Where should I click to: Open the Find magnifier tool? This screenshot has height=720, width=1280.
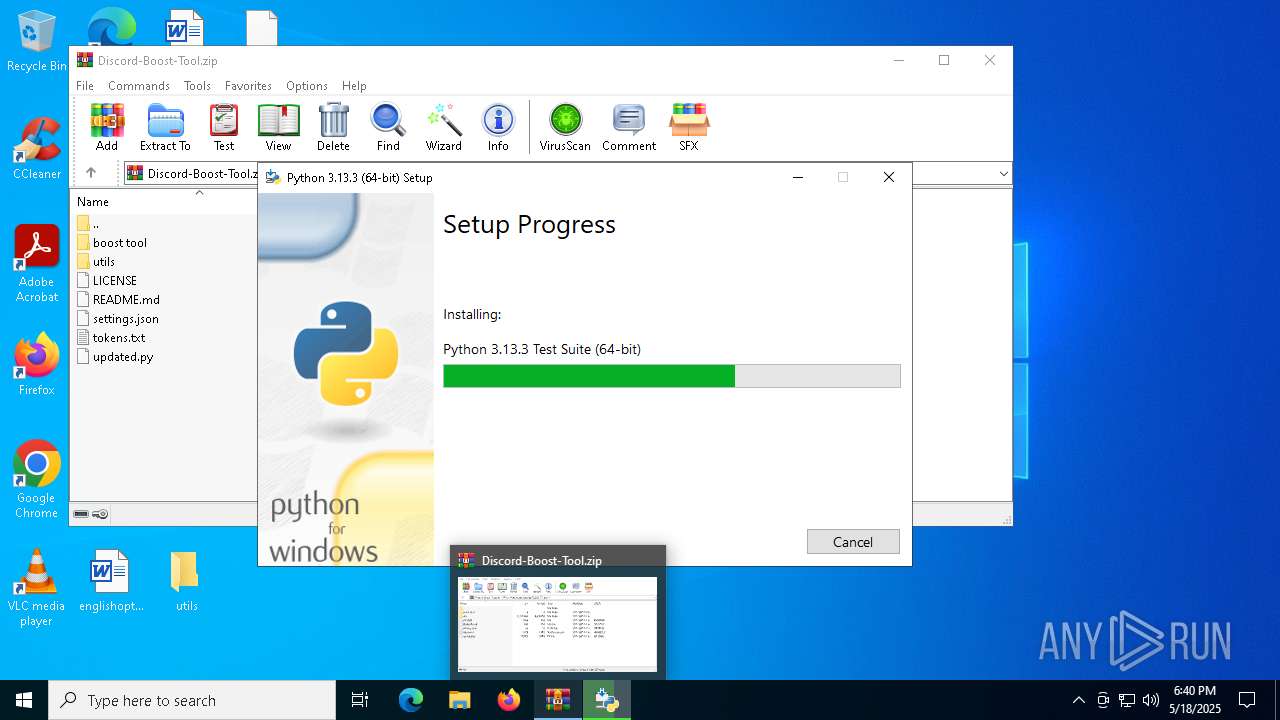pyautogui.click(x=388, y=127)
